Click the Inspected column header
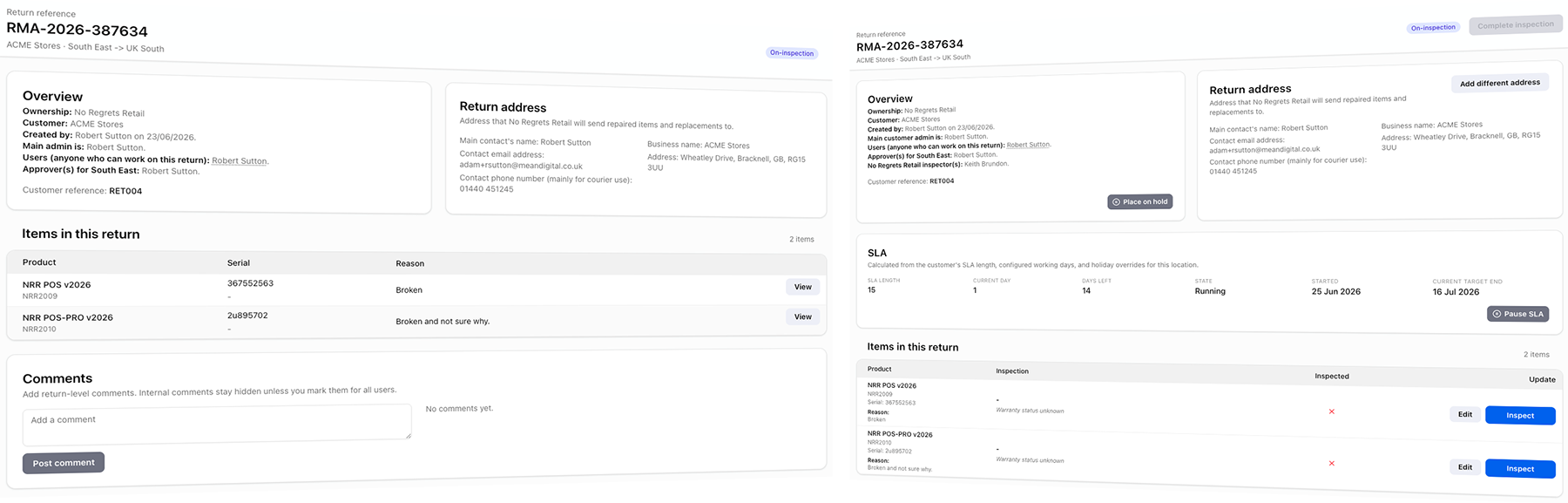This screenshot has width=1568, height=503. coord(1332,377)
